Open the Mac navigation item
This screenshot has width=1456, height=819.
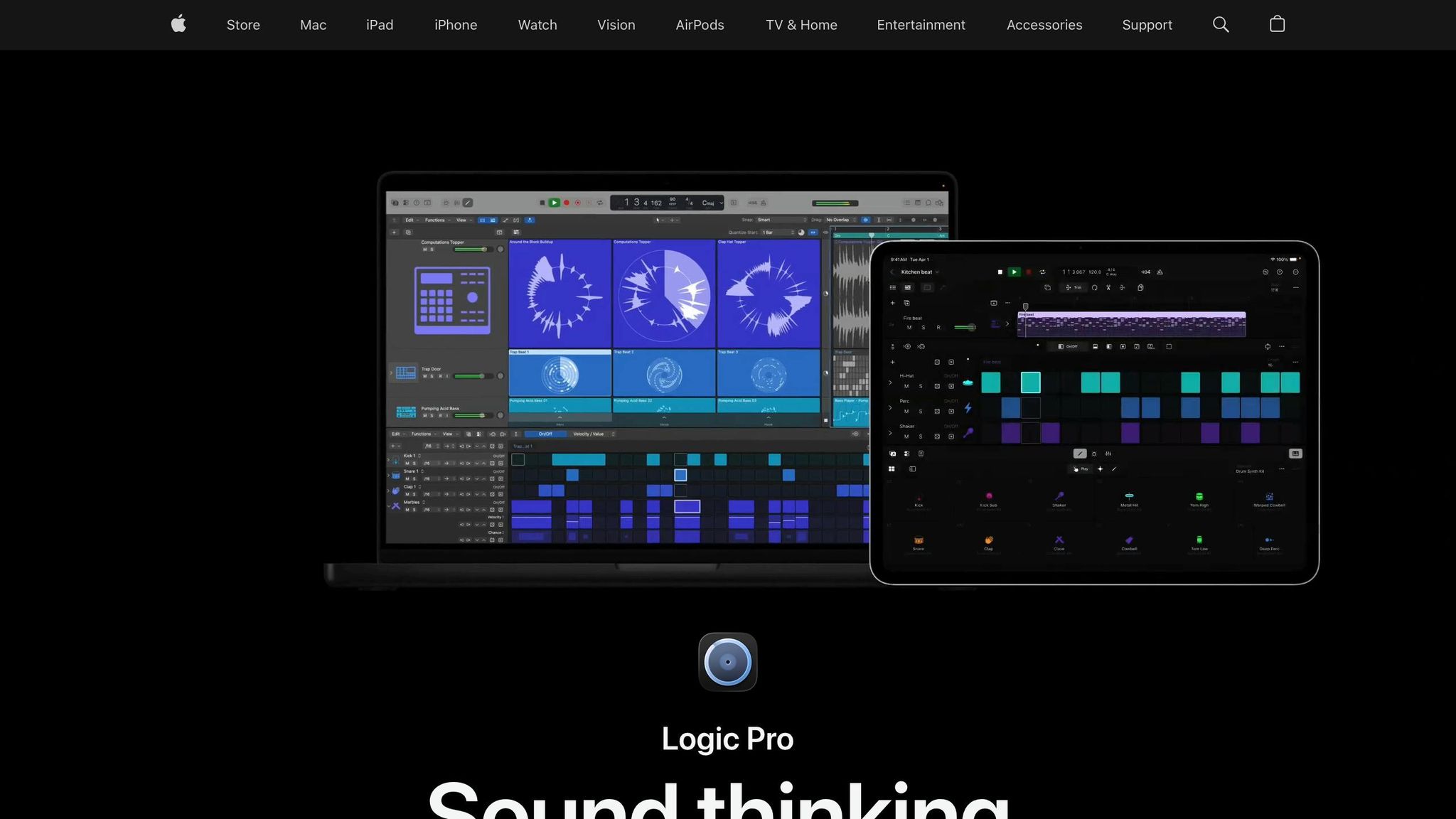(313, 25)
